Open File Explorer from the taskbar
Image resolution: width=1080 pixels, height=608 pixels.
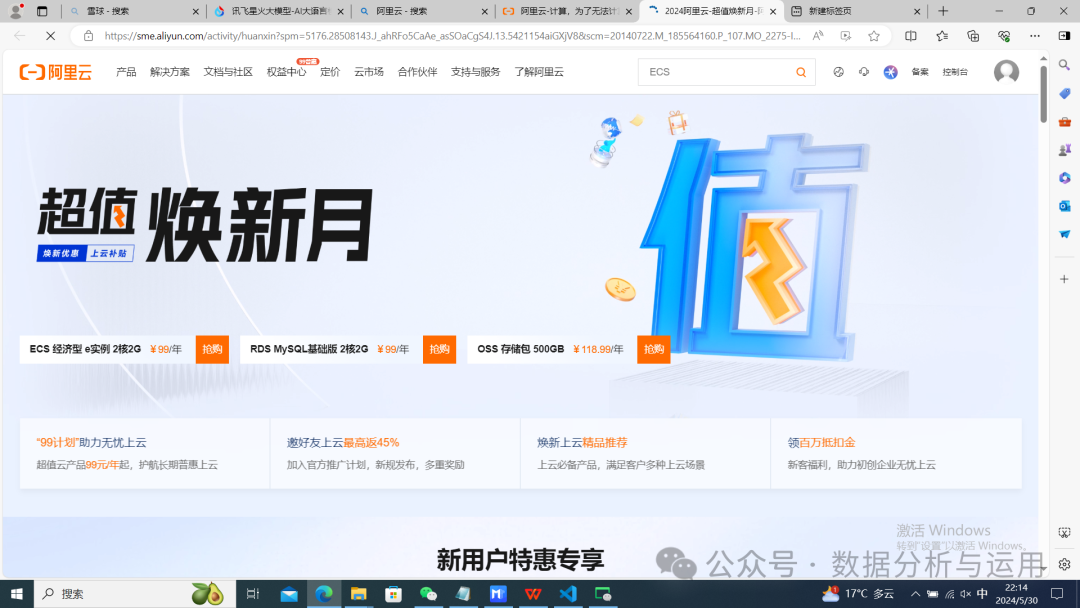coord(358,594)
